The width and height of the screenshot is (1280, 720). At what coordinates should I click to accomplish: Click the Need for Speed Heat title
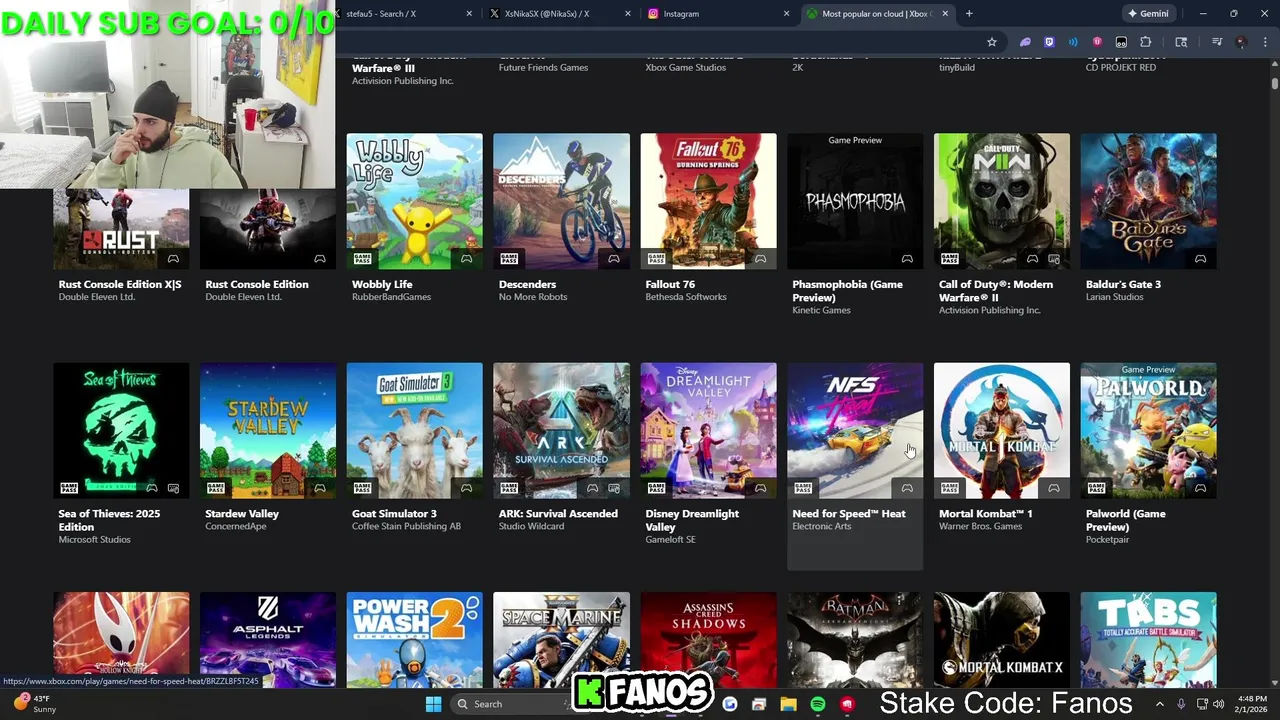pos(849,514)
